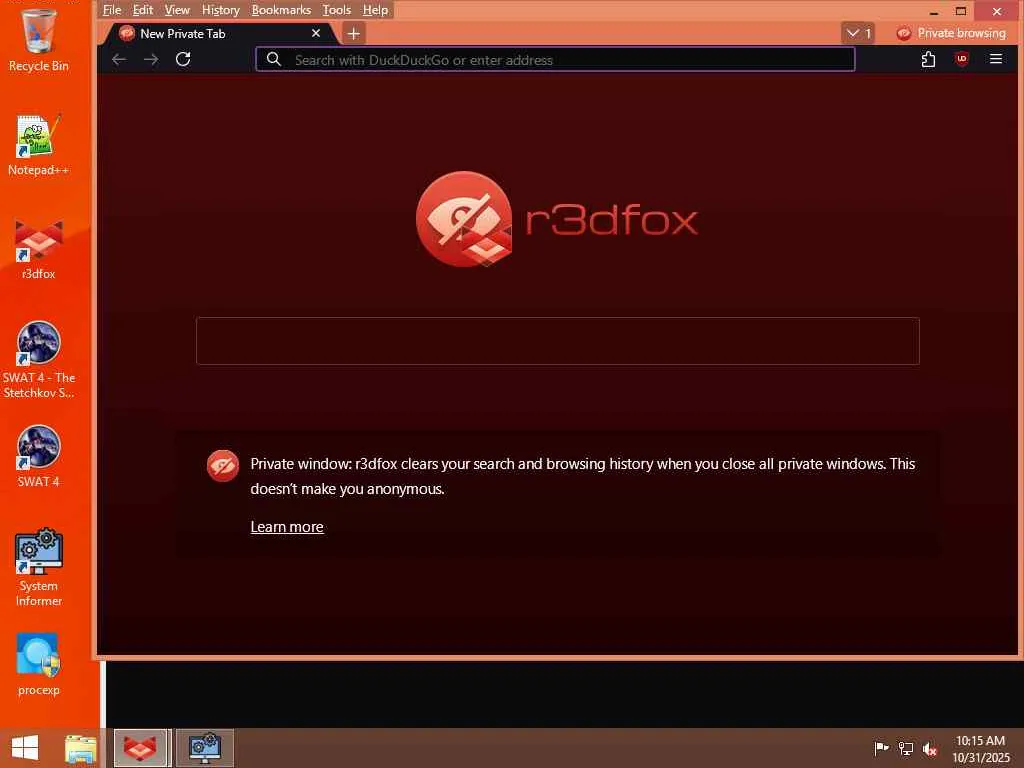
Task: Click the Private browsing indicator
Action: point(950,33)
